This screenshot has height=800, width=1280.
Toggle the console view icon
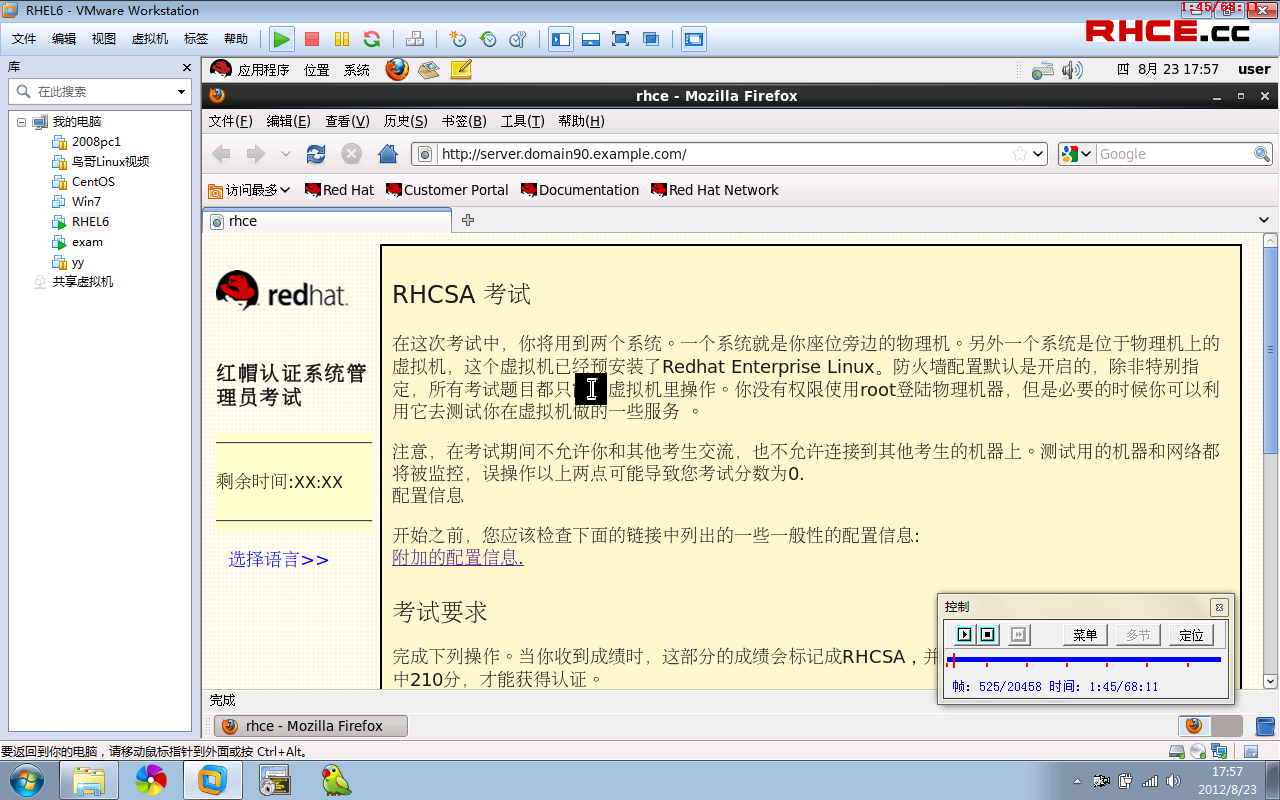(x=694, y=39)
